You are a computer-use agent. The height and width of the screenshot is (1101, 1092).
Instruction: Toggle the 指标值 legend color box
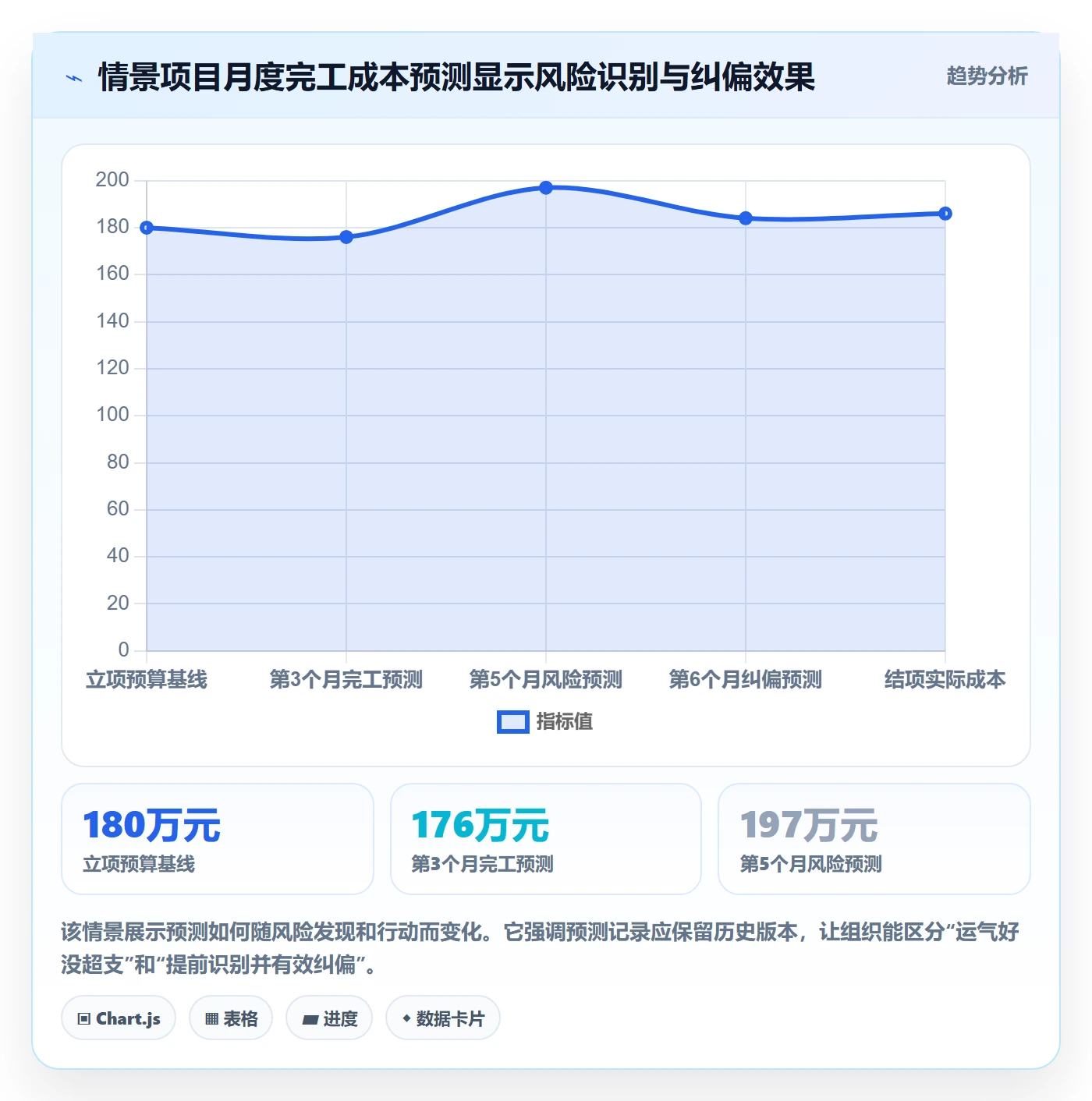point(512,722)
